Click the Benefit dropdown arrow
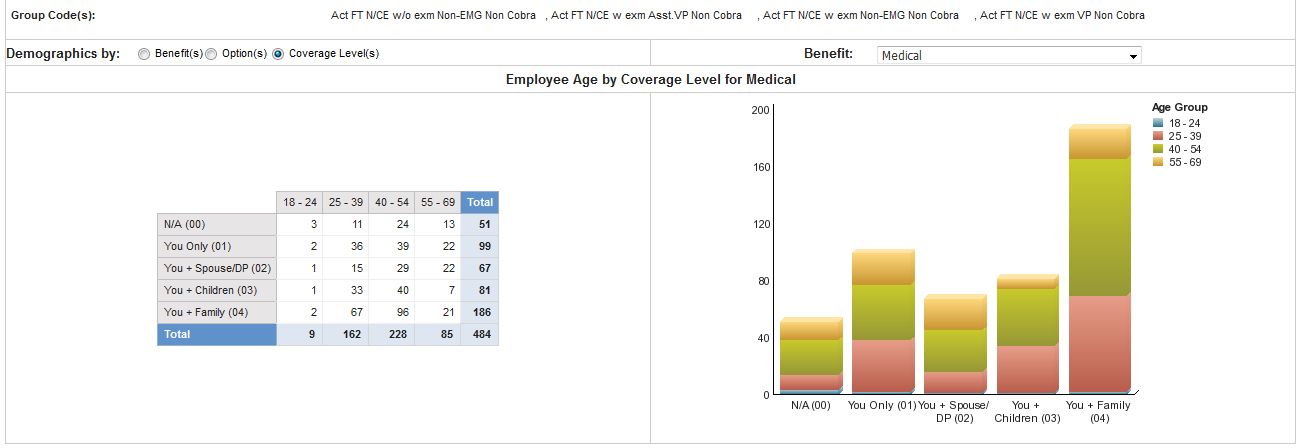 click(x=1132, y=57)
